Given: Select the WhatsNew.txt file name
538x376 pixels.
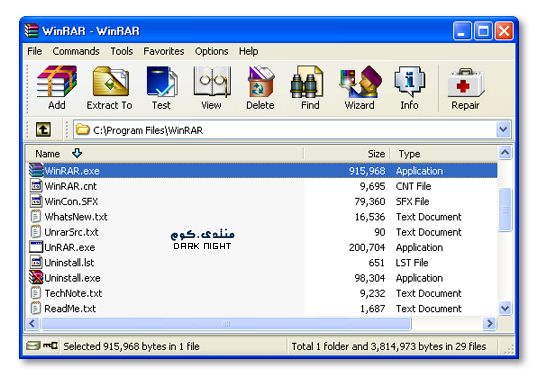Looking at the screenshot, I should (76, 216).
